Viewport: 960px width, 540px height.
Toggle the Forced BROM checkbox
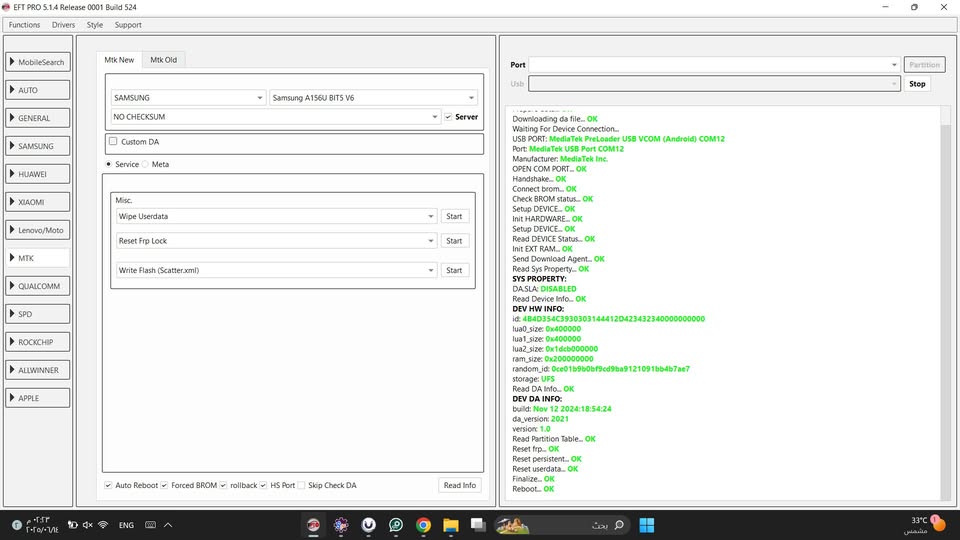coord(164,485)
